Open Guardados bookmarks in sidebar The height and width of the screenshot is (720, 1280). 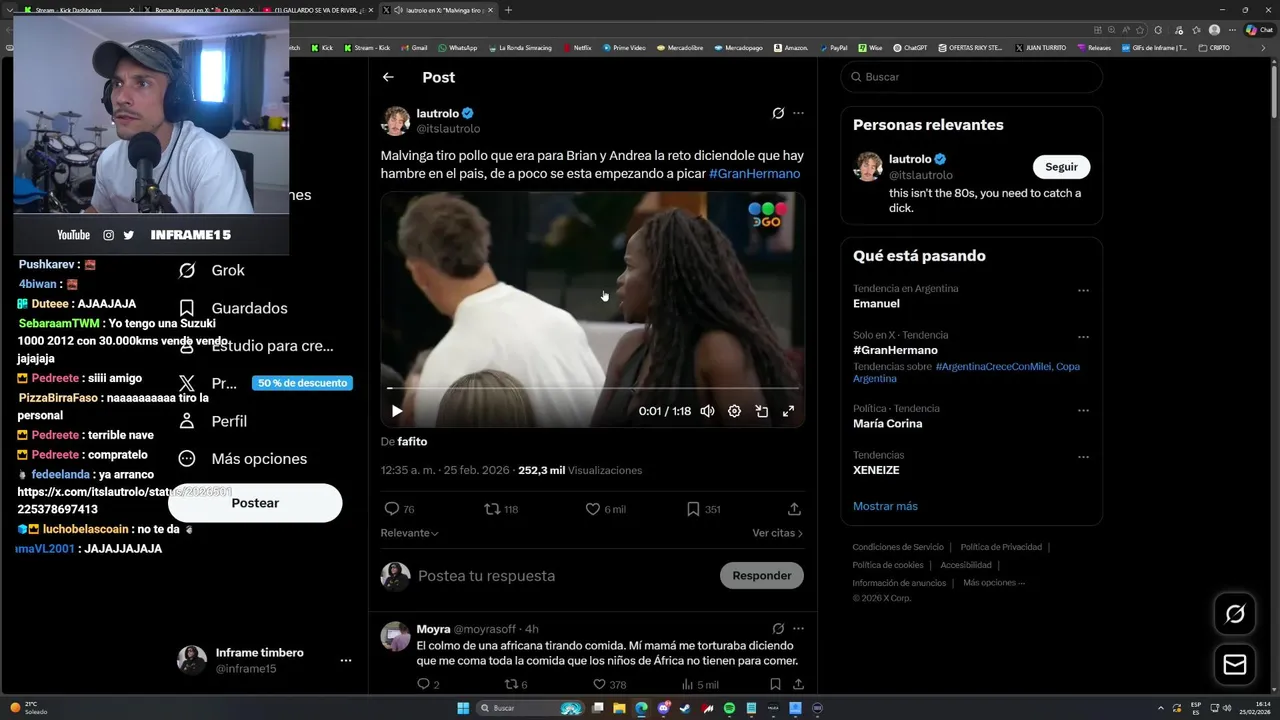click(233, 308)
